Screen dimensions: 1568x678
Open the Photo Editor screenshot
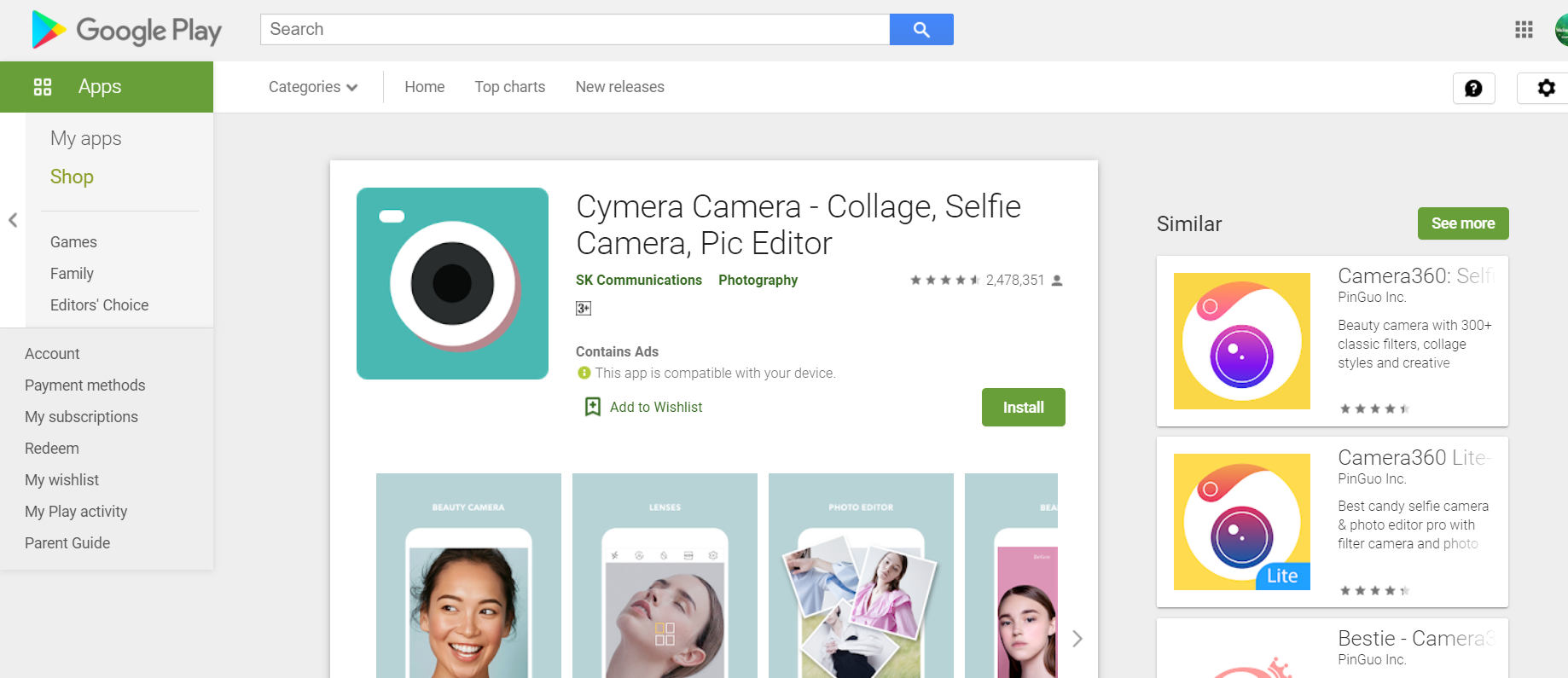coord(861,576)
